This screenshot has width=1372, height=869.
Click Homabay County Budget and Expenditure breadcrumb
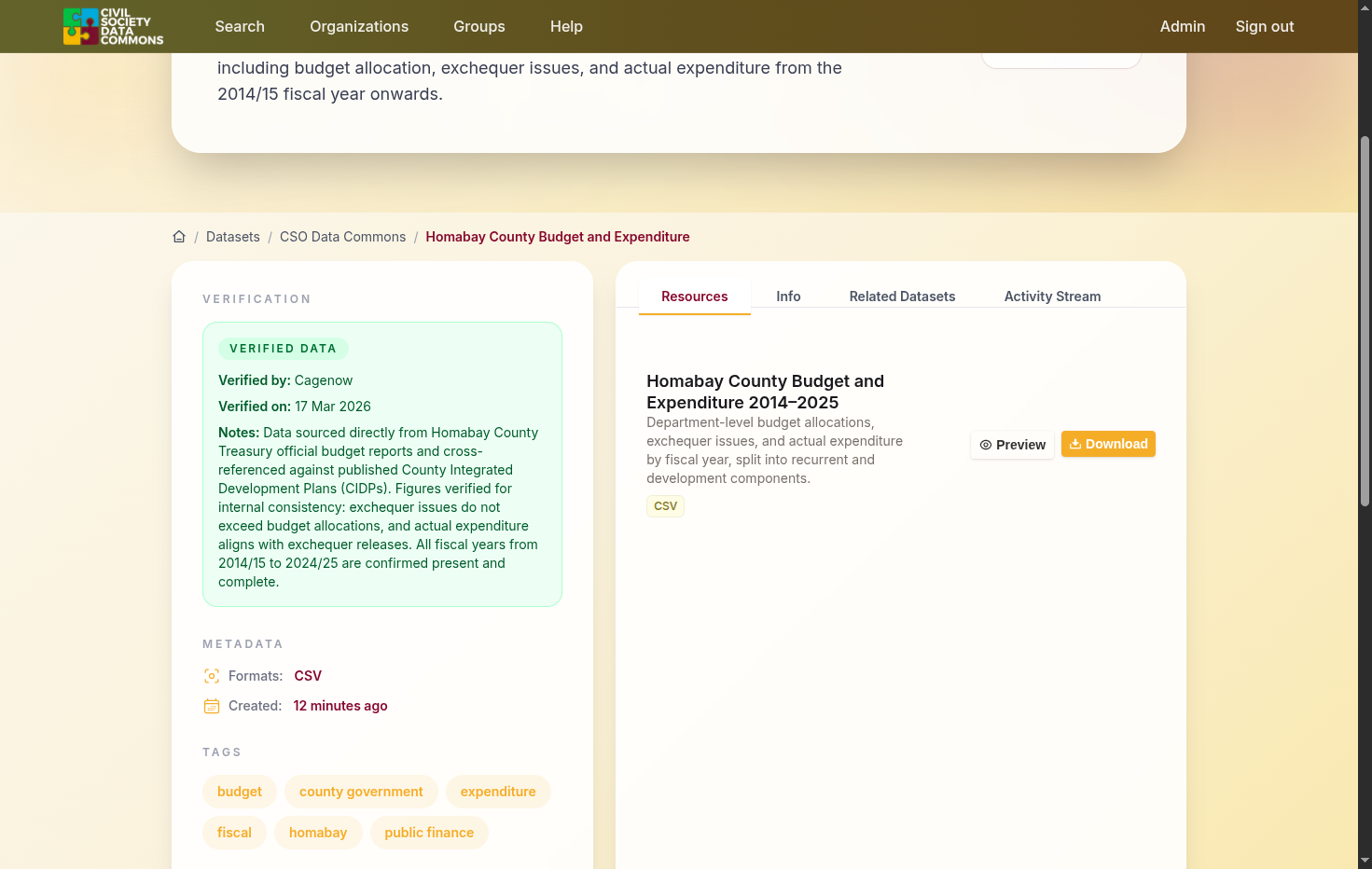point(558,237)
